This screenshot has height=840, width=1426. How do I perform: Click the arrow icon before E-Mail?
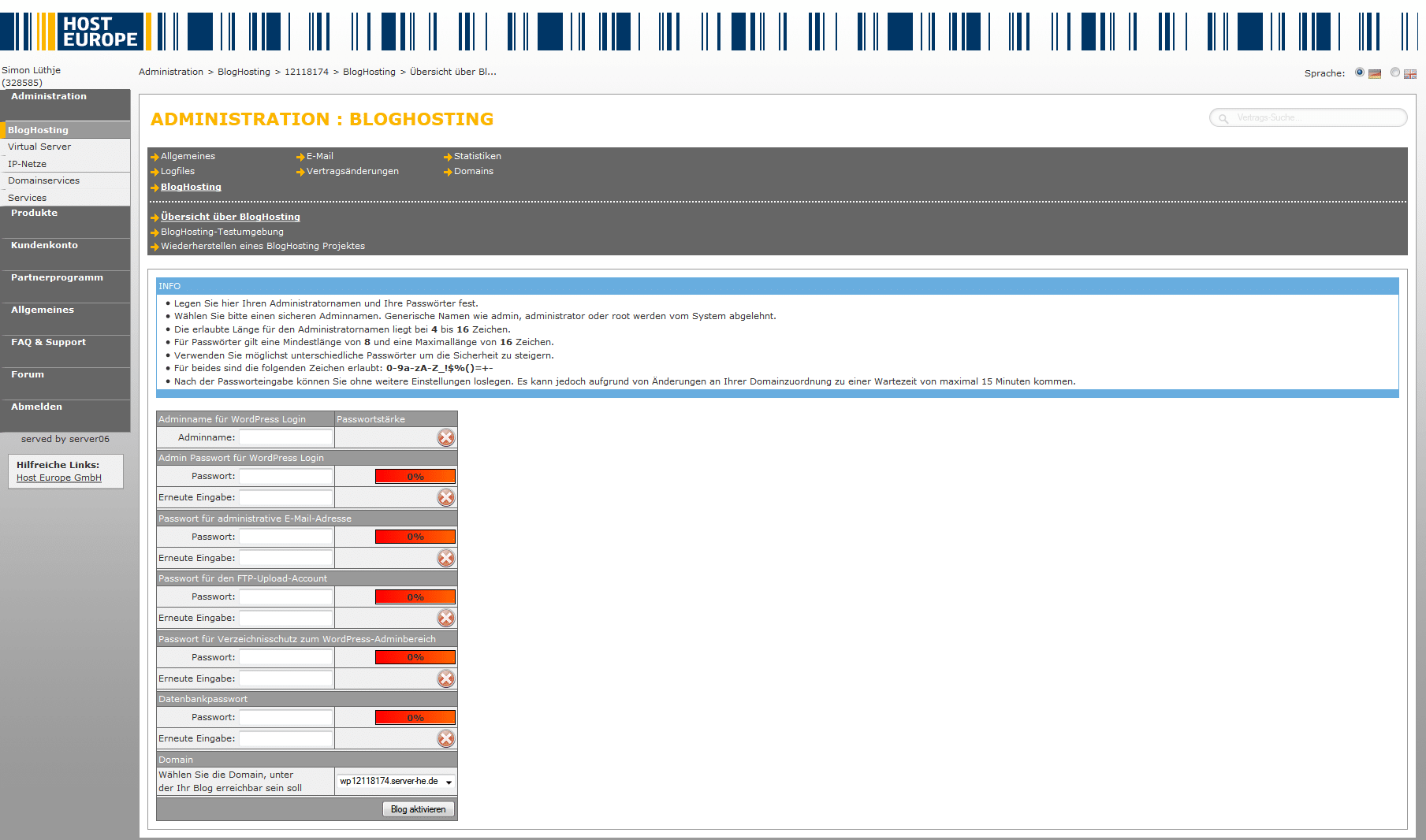[x=300, y=157]
